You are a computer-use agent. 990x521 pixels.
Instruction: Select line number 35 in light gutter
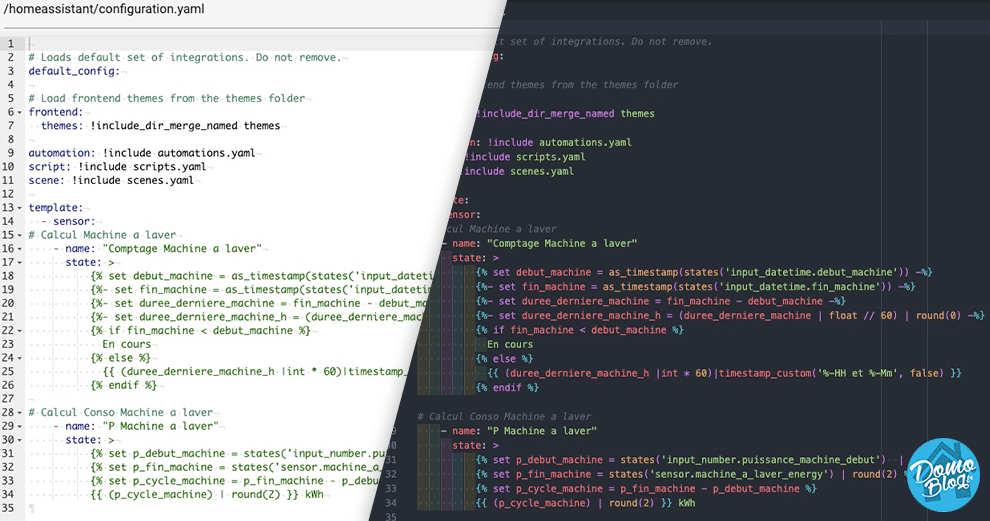pyautogui.click(x=8, y=508)
